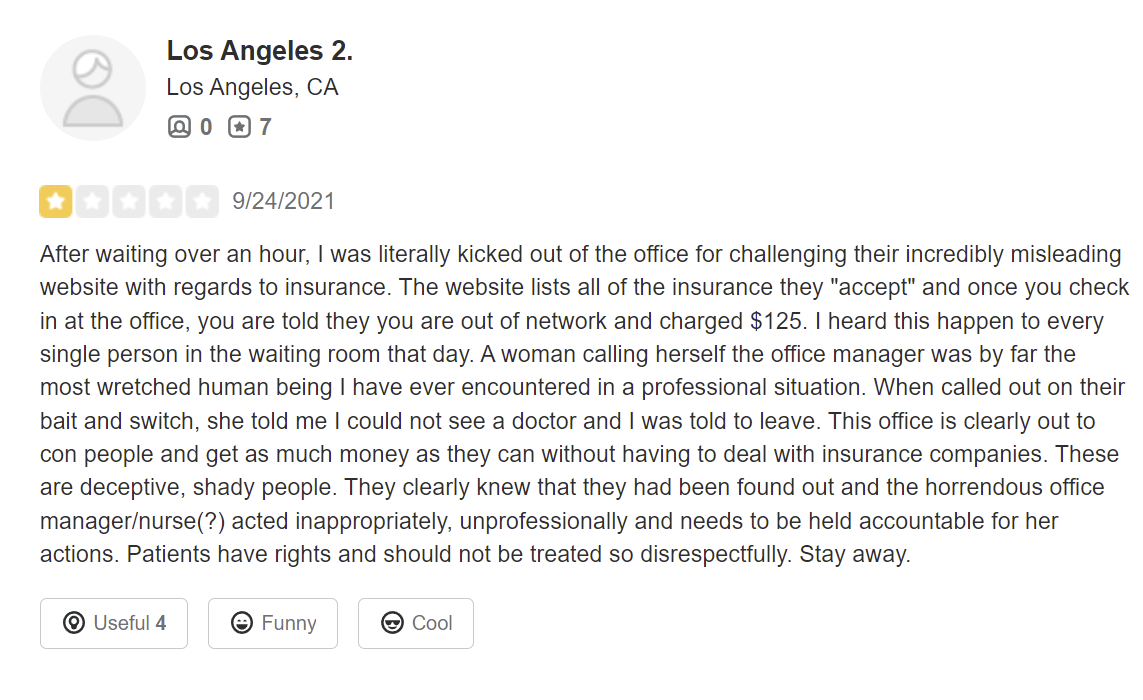
Task: Click the review count "7"
Action: click(x=265, y=127)
